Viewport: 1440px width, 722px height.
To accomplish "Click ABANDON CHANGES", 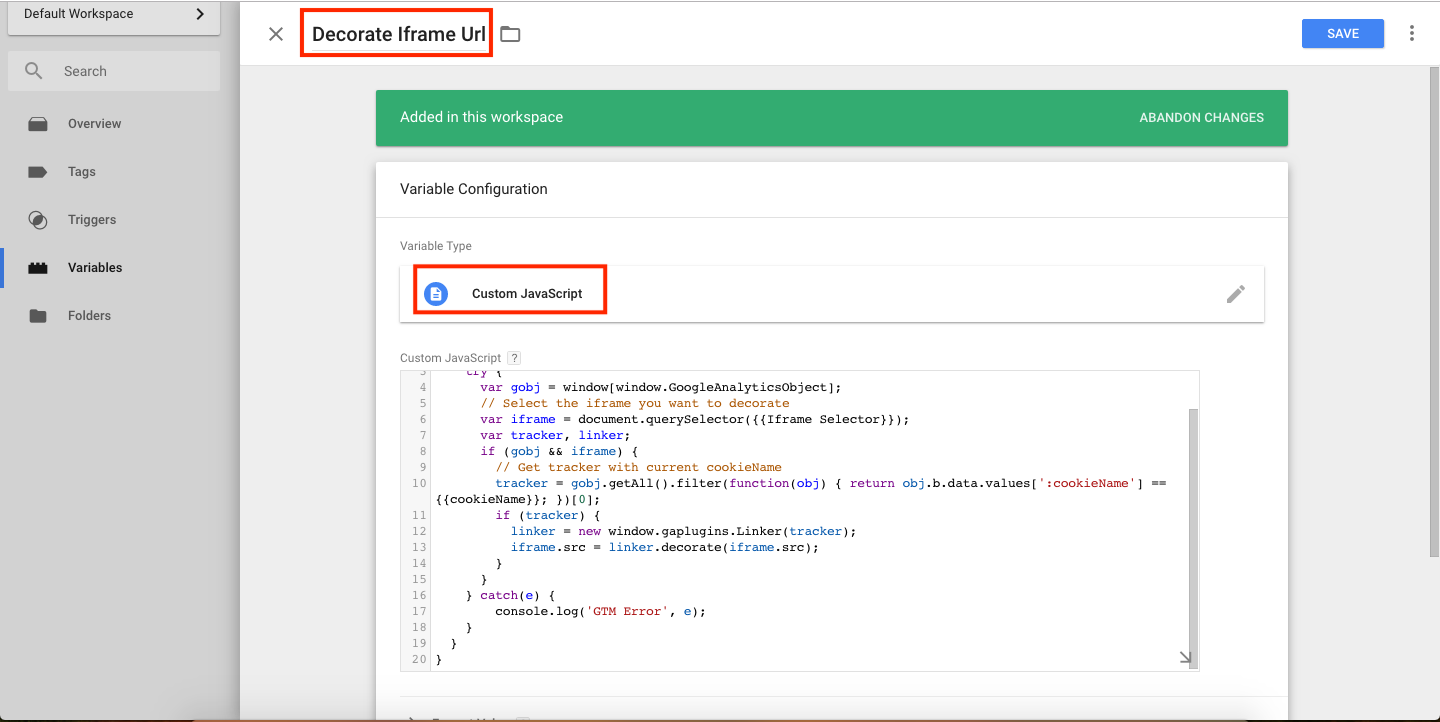I will (x=1201, y=117).
